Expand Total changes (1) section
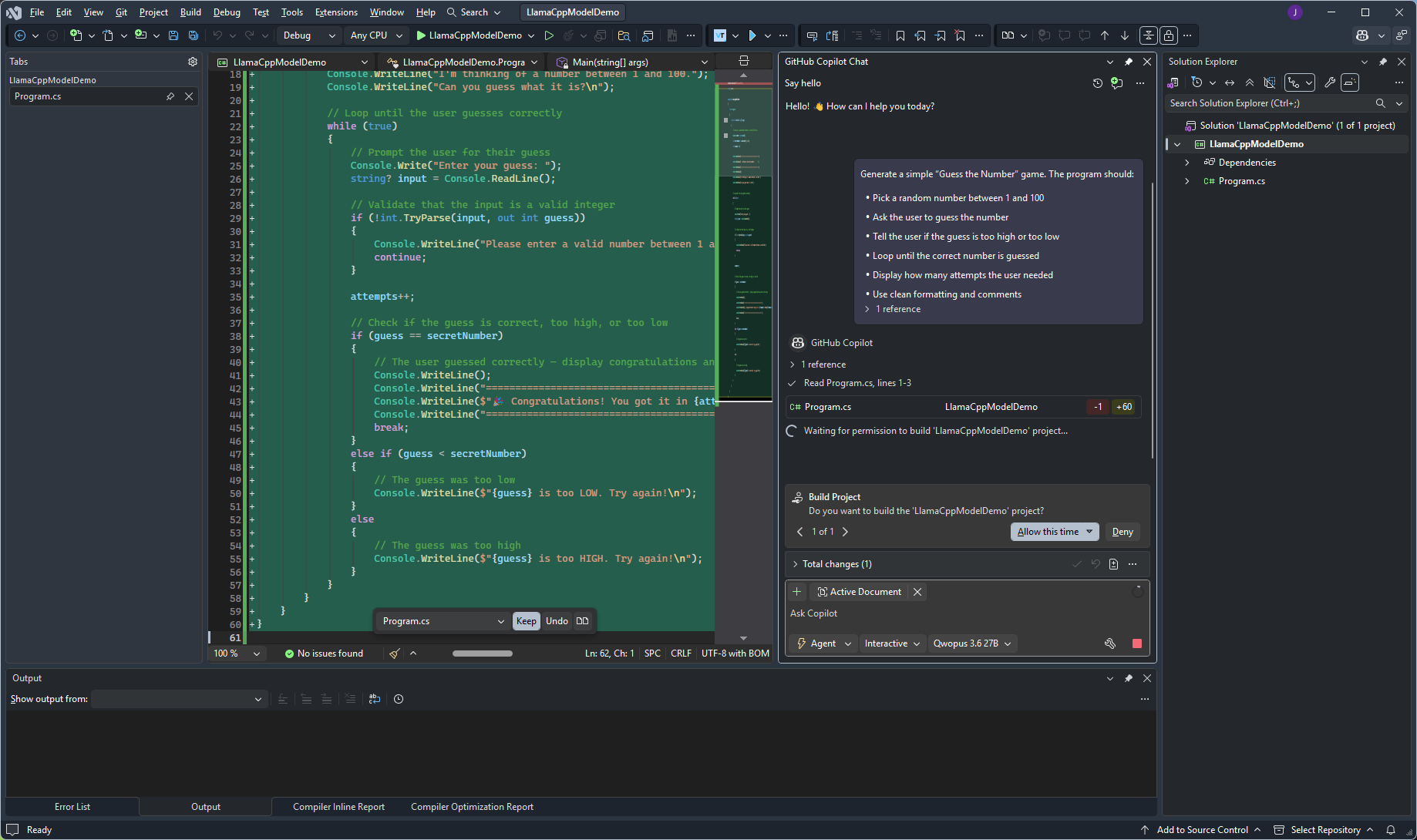This screenshot has height=840, width=1417. click(796, 564)
